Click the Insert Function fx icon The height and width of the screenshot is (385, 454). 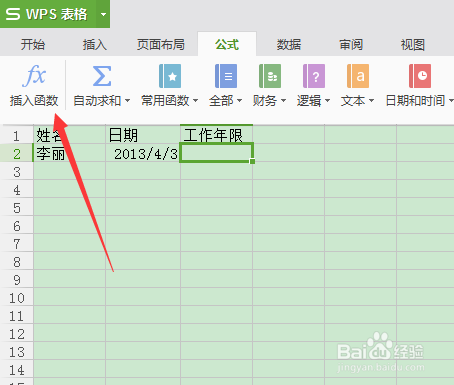[x=34, y=75]
